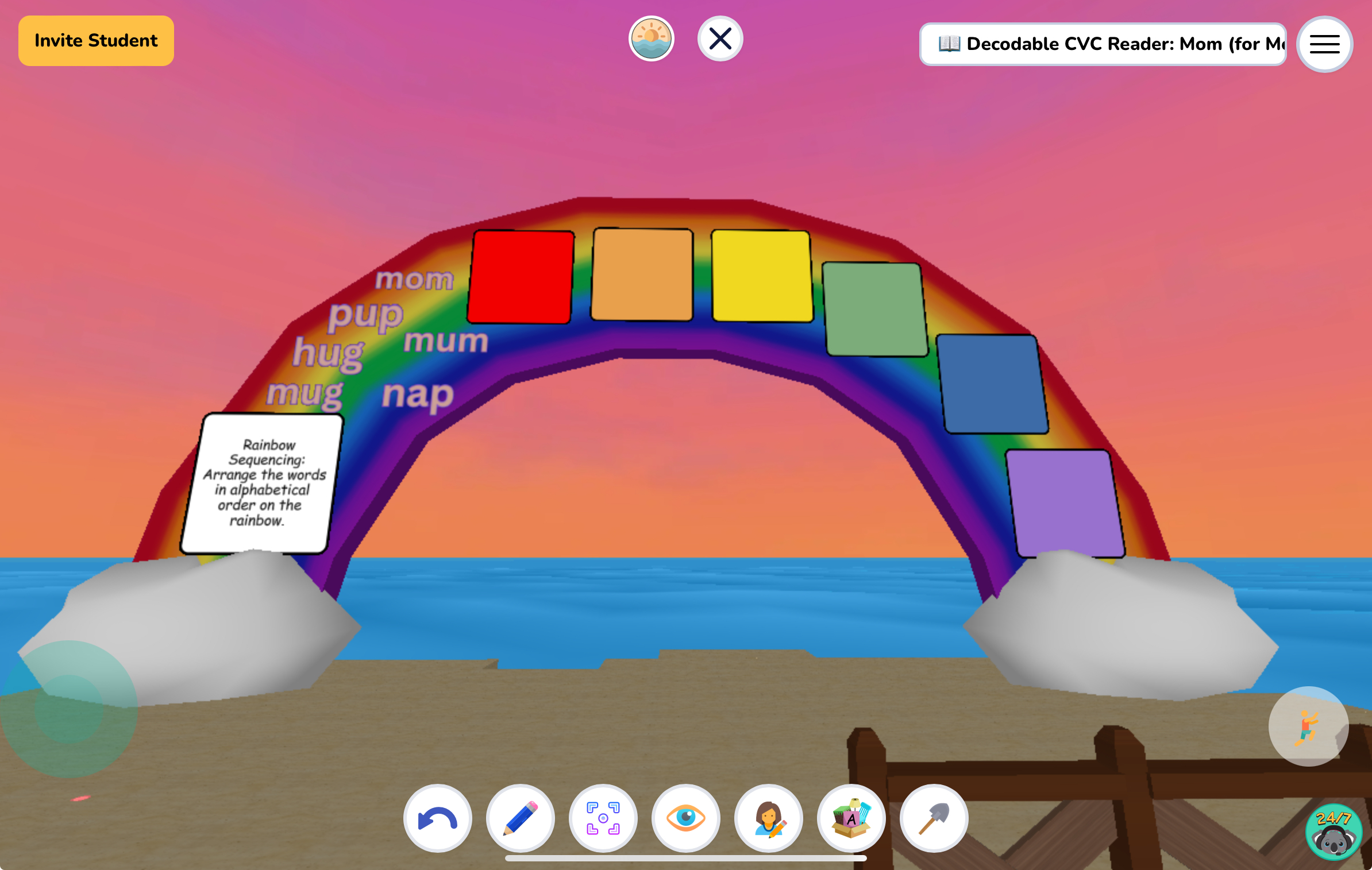This screenshot has width=1372, height=870.
Task: Click the word 'mom' on the rainbow
Action: click(x=415, y=280)
